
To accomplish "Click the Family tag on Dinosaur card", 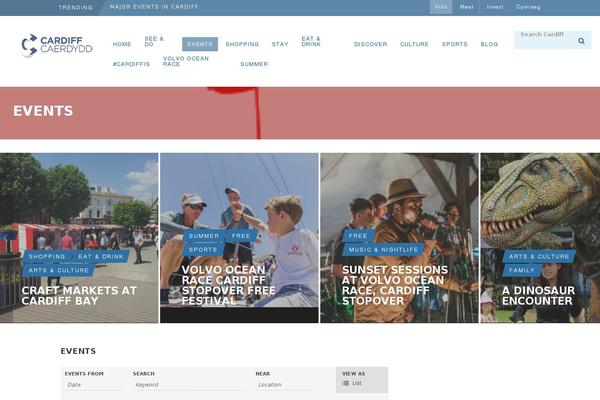I will point(522,270).
